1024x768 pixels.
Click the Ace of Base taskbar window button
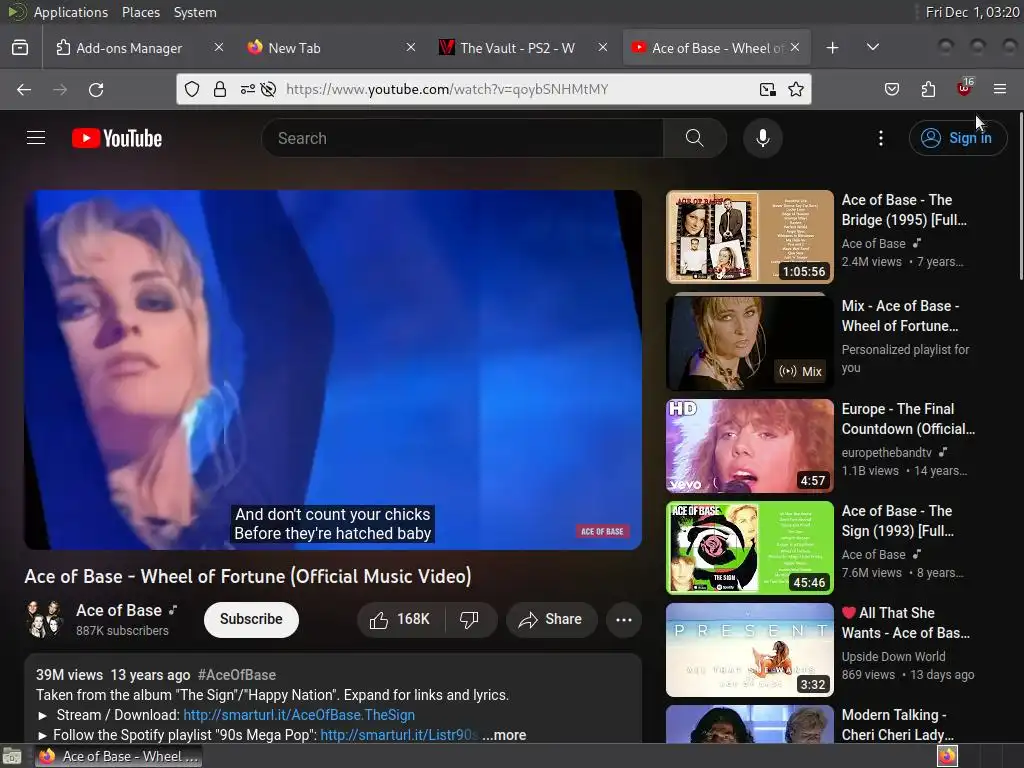(118, 756)
